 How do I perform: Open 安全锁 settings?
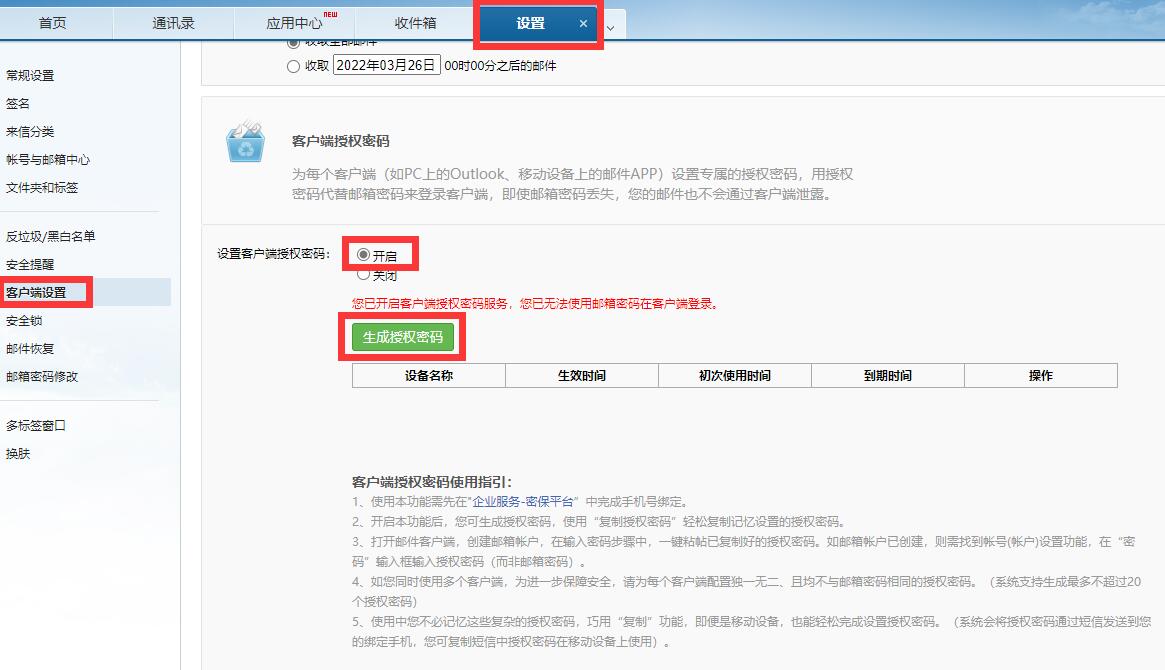click(x=24, y=321)
